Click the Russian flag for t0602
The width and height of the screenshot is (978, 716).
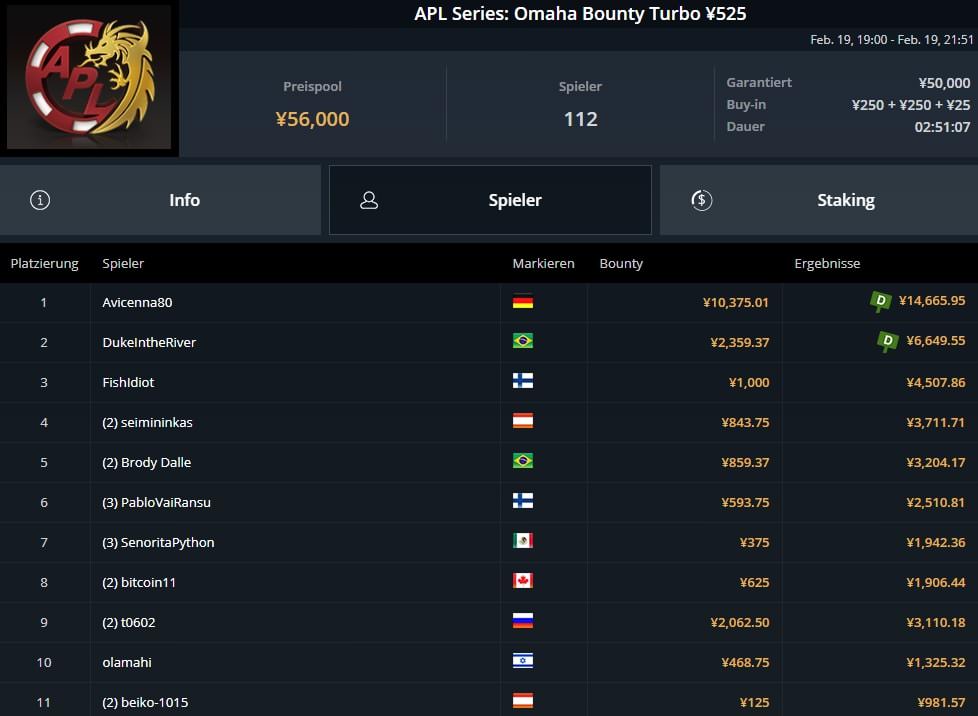tap(522, 621)
